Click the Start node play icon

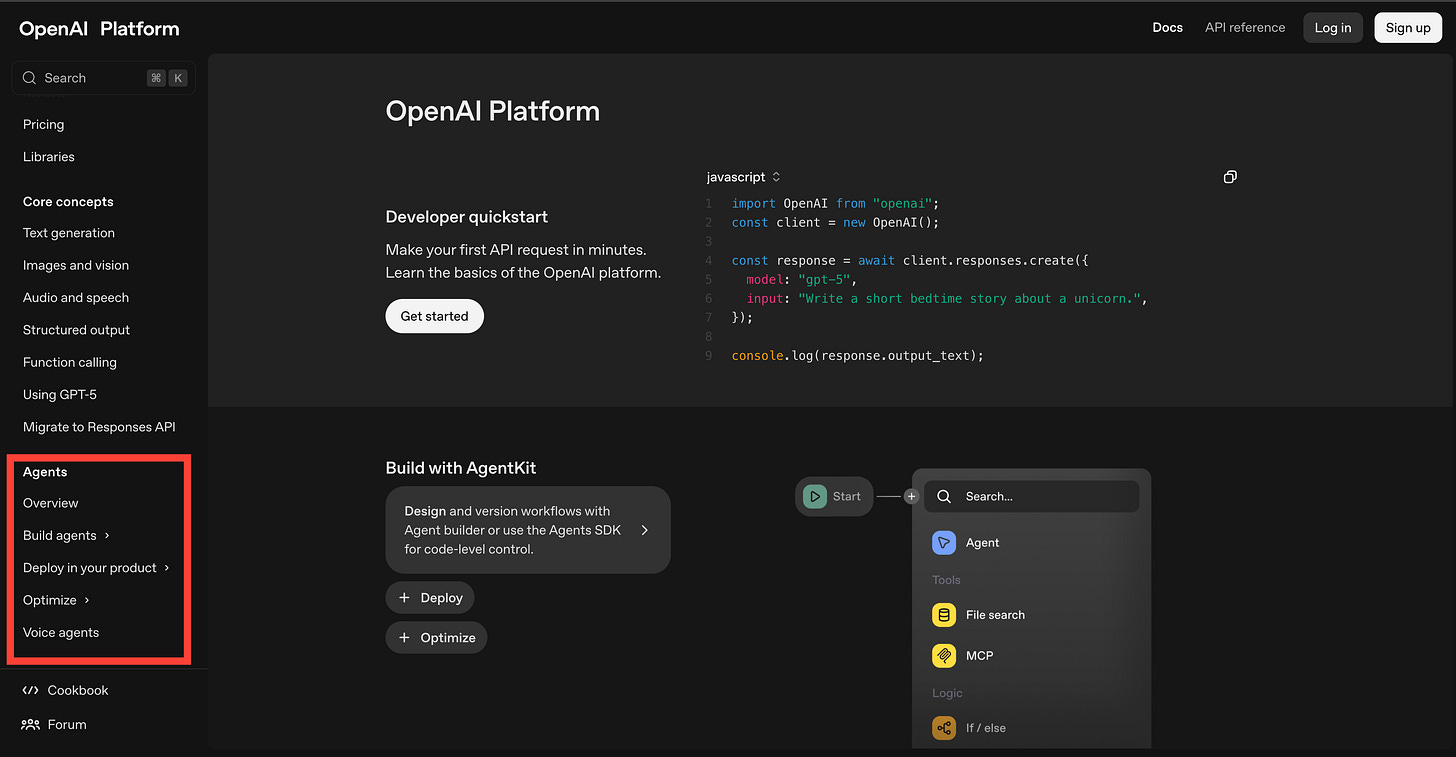(815, 496)
